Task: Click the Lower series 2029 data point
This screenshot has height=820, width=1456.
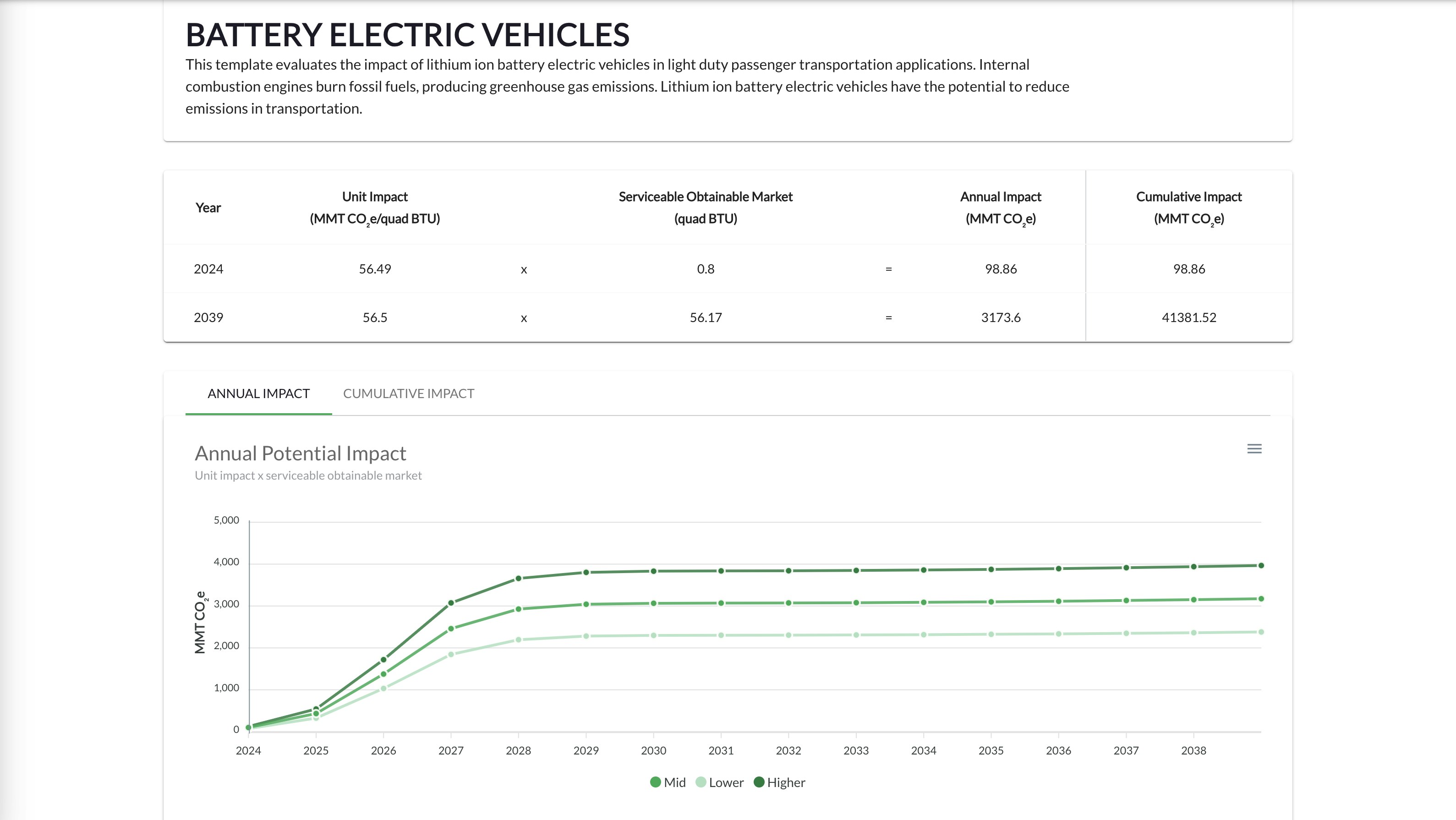Action: tap(586, 636)
